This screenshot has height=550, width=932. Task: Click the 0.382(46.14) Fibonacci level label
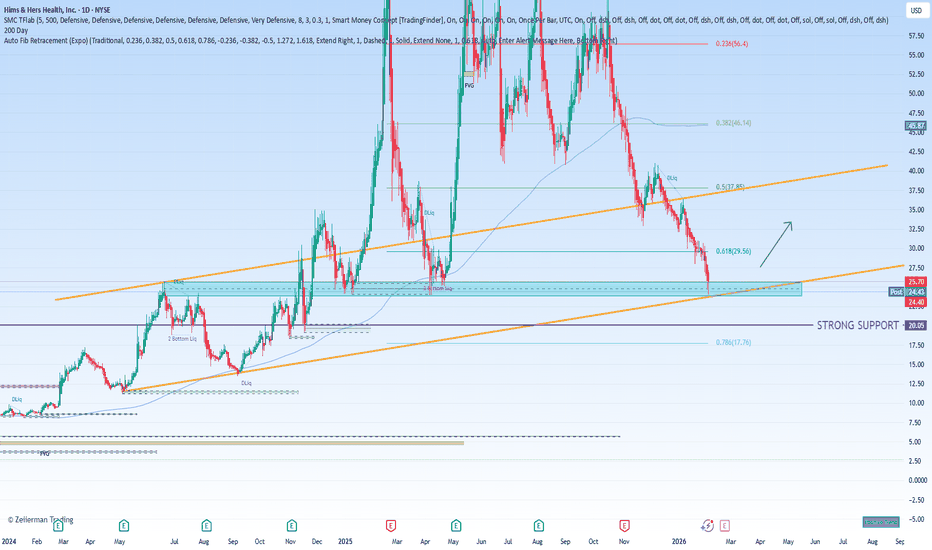733,123
